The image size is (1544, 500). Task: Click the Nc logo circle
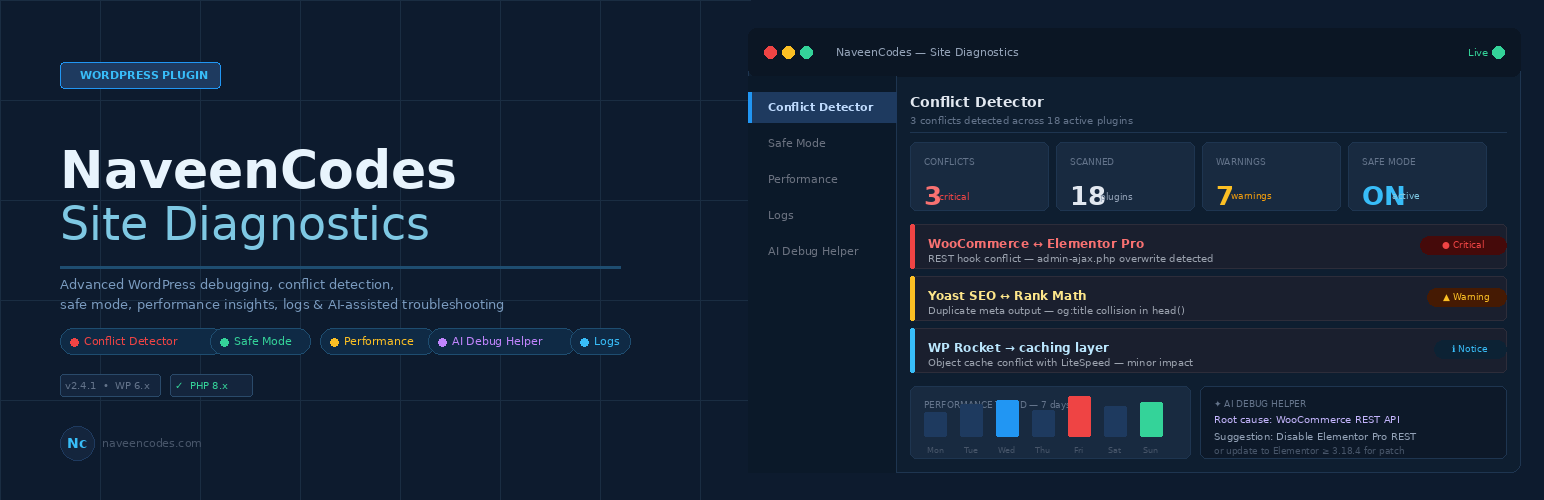77,443
